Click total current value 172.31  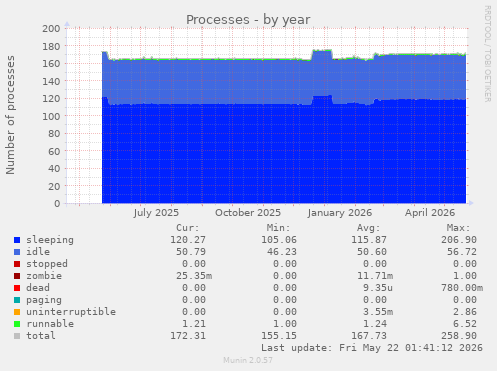(188, 336)
